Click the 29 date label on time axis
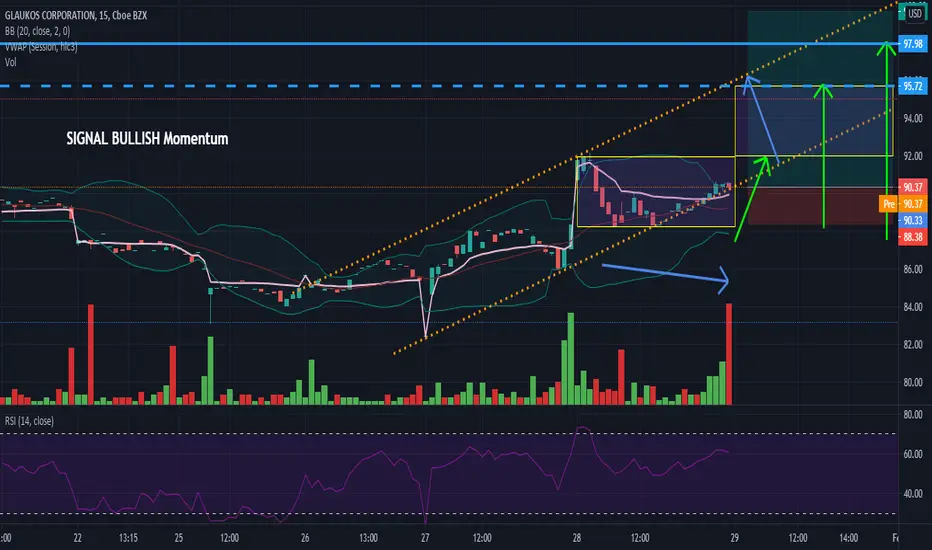The height and width of the screenshot is (550, 932). coord(735,538)
